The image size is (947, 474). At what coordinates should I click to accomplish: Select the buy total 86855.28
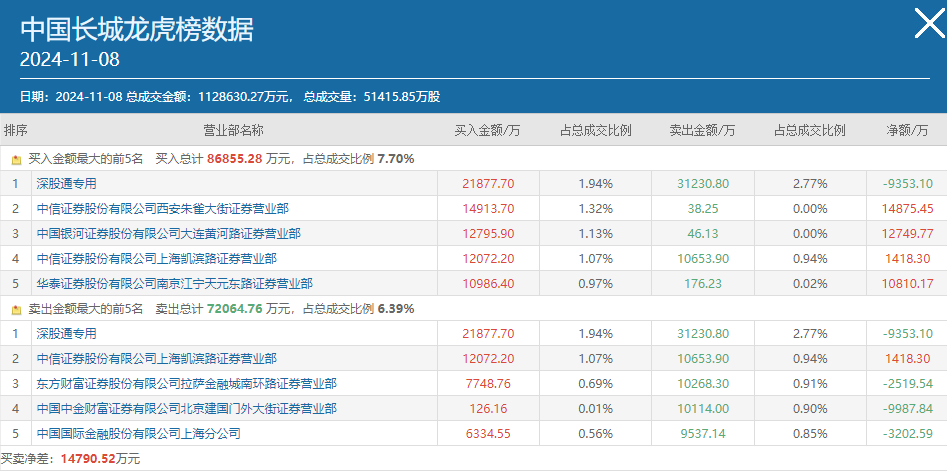pos(235,159)
